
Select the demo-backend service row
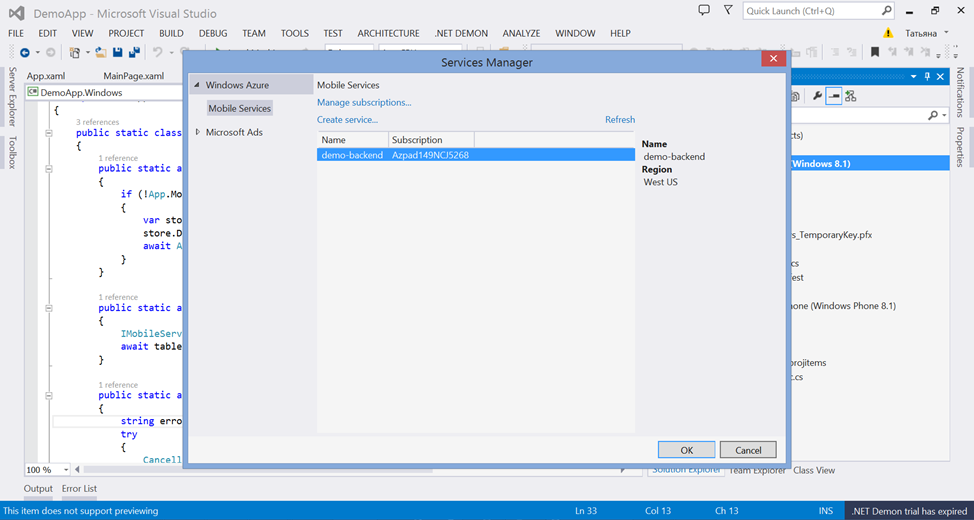(476, 155)
